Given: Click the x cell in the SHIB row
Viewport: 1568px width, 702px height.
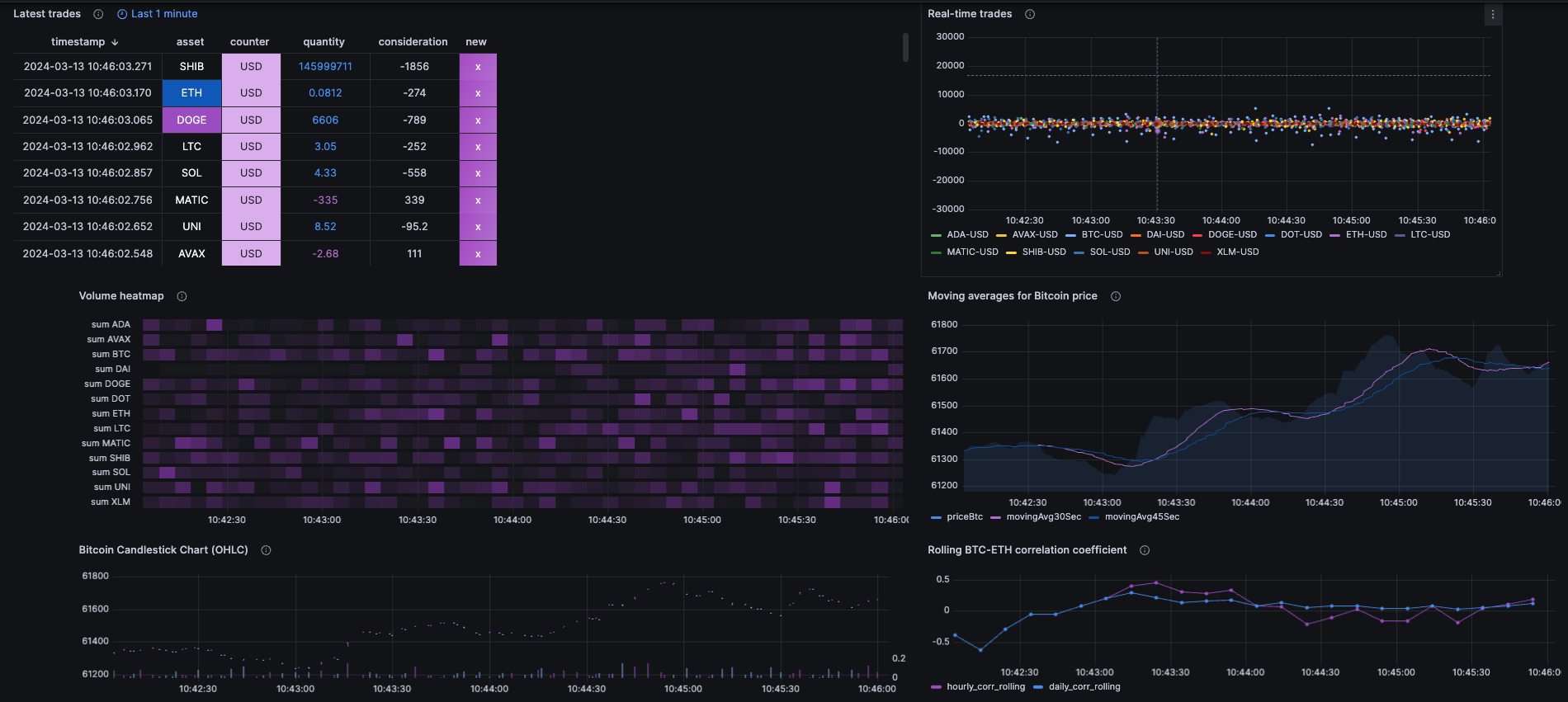Looking at the screenshot, I should [478, 67].
